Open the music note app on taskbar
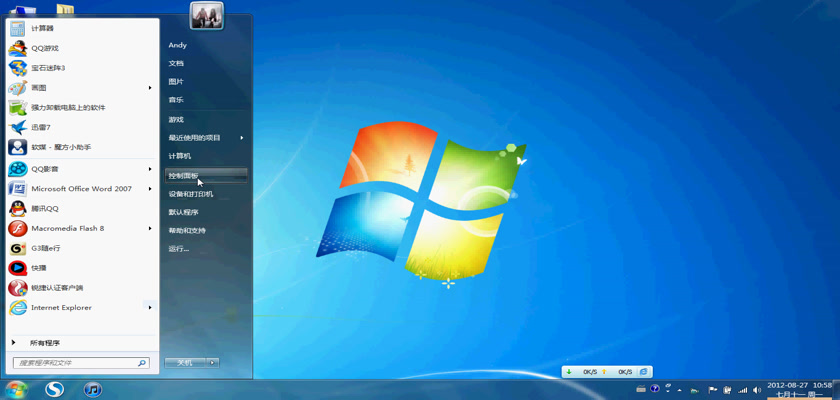This screenshot has height=400, width=840. (93, 389)
